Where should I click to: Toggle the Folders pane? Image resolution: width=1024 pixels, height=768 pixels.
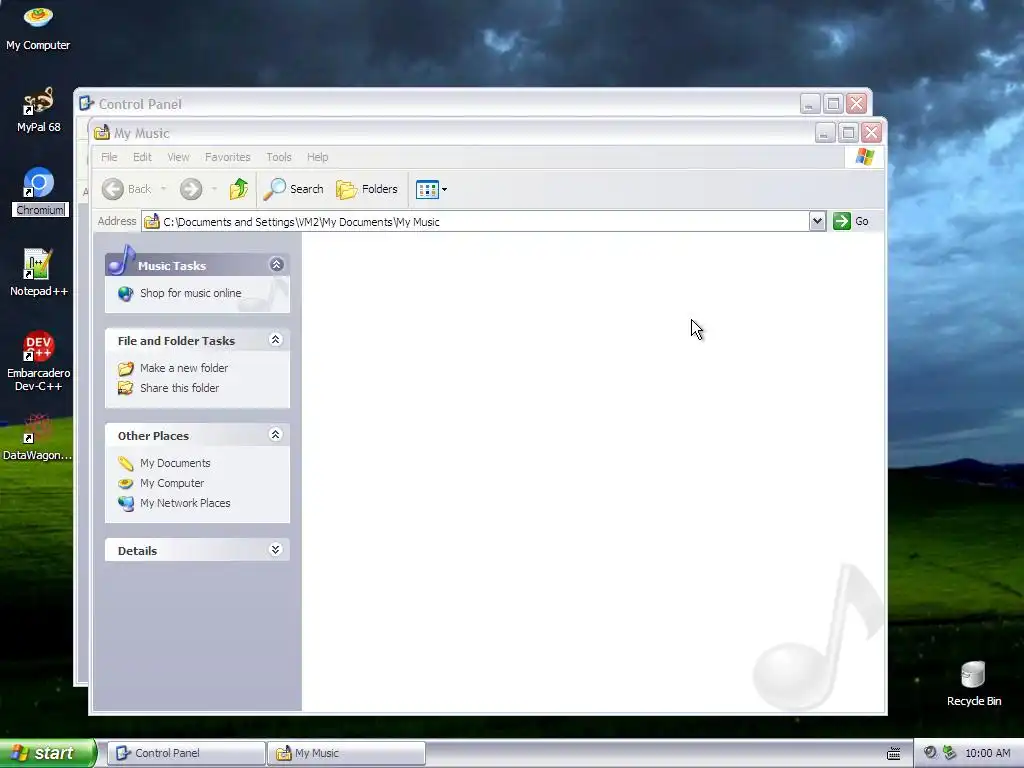pyautogui.click(x=366, y=189)
